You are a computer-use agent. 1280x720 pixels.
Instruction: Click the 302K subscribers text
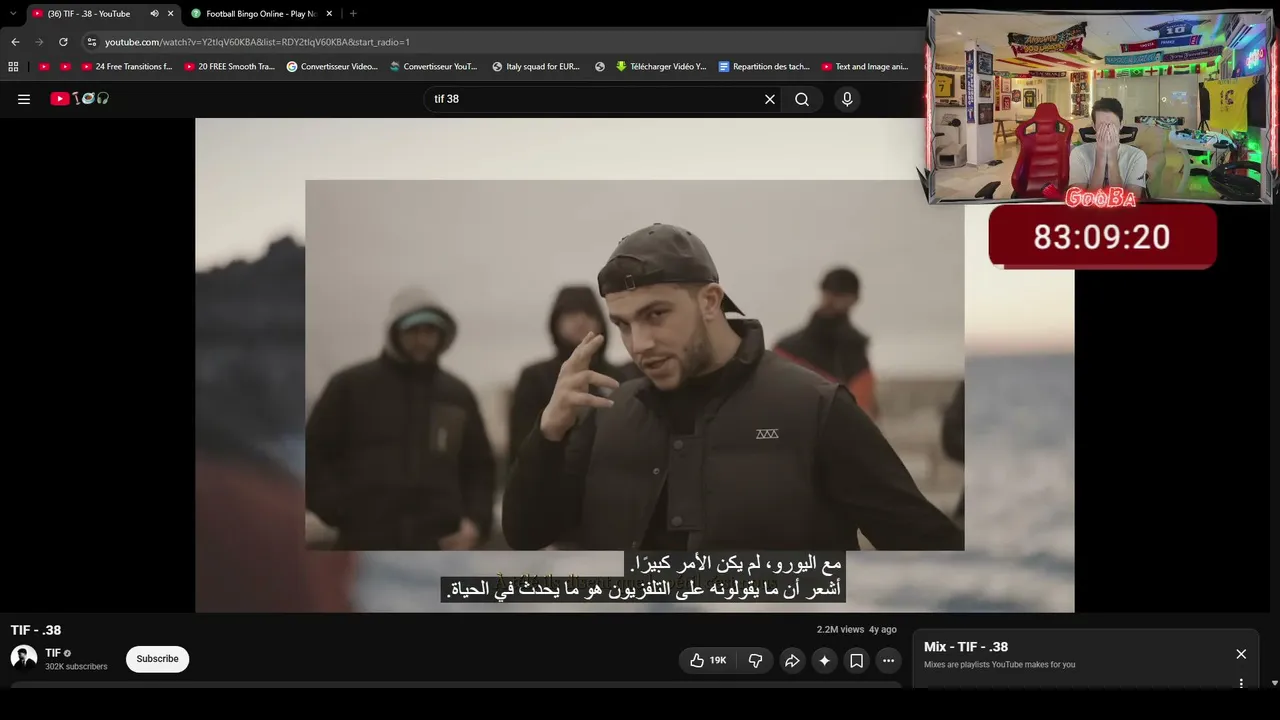(76, 667)
